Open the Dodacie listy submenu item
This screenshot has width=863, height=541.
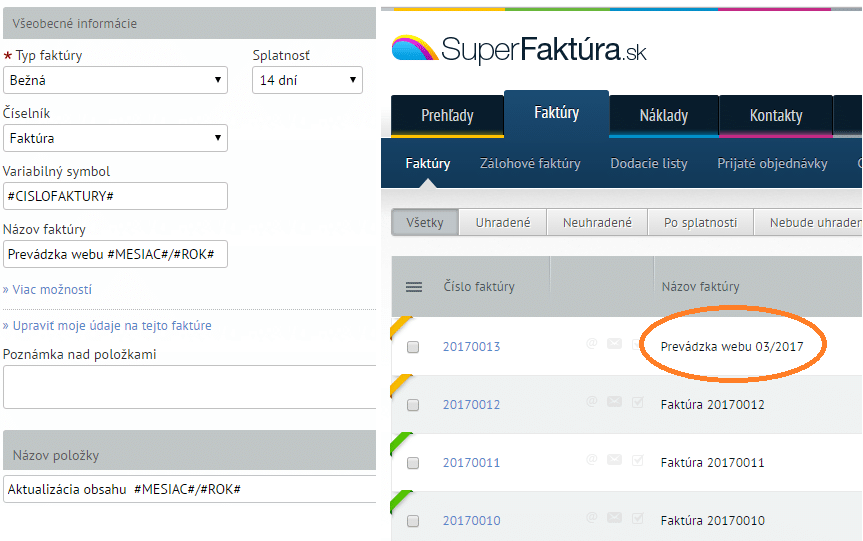[x=649, y=163]
